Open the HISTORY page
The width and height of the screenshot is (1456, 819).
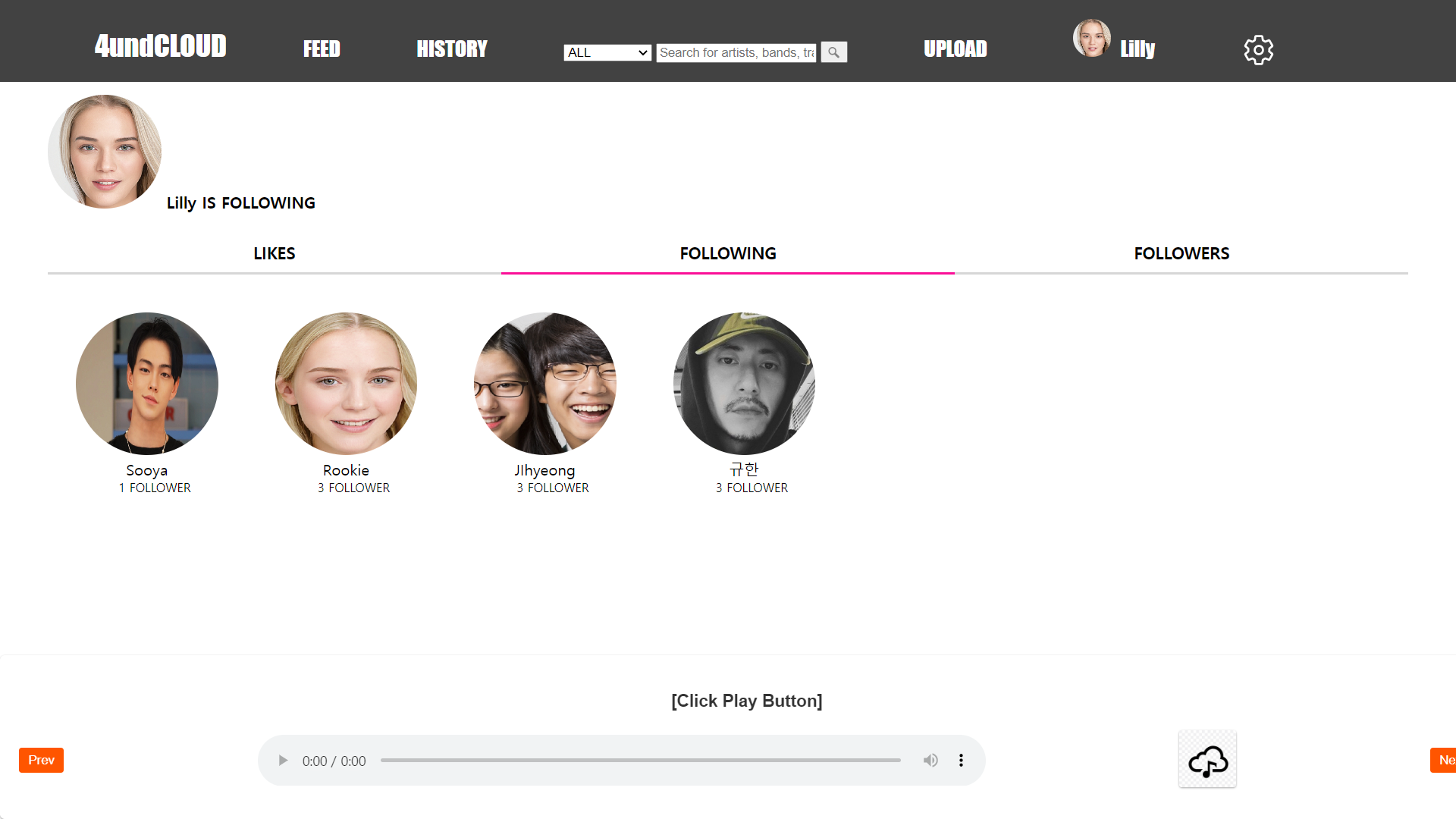pos(451,49)
